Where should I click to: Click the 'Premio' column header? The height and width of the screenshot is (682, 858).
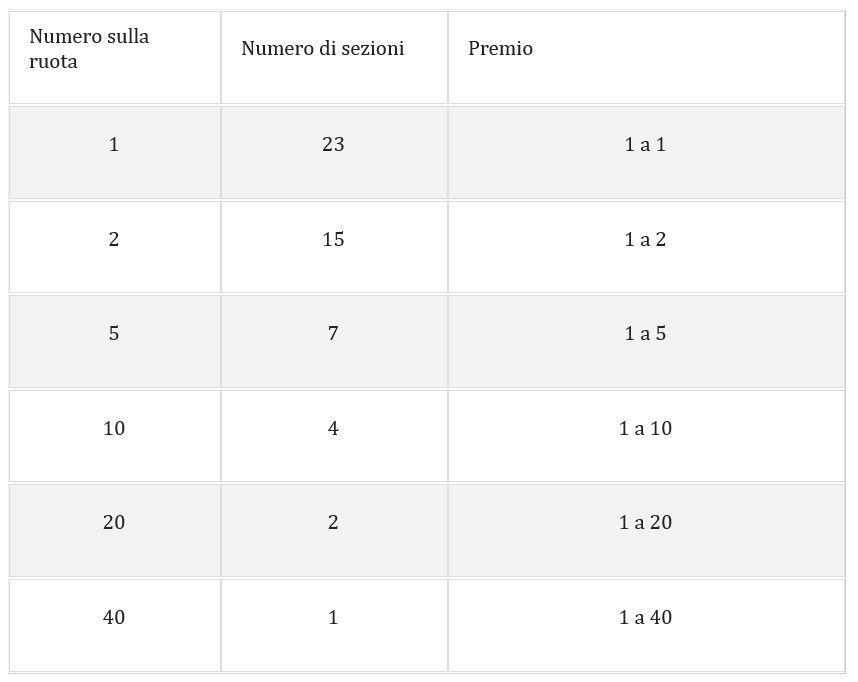500,49
